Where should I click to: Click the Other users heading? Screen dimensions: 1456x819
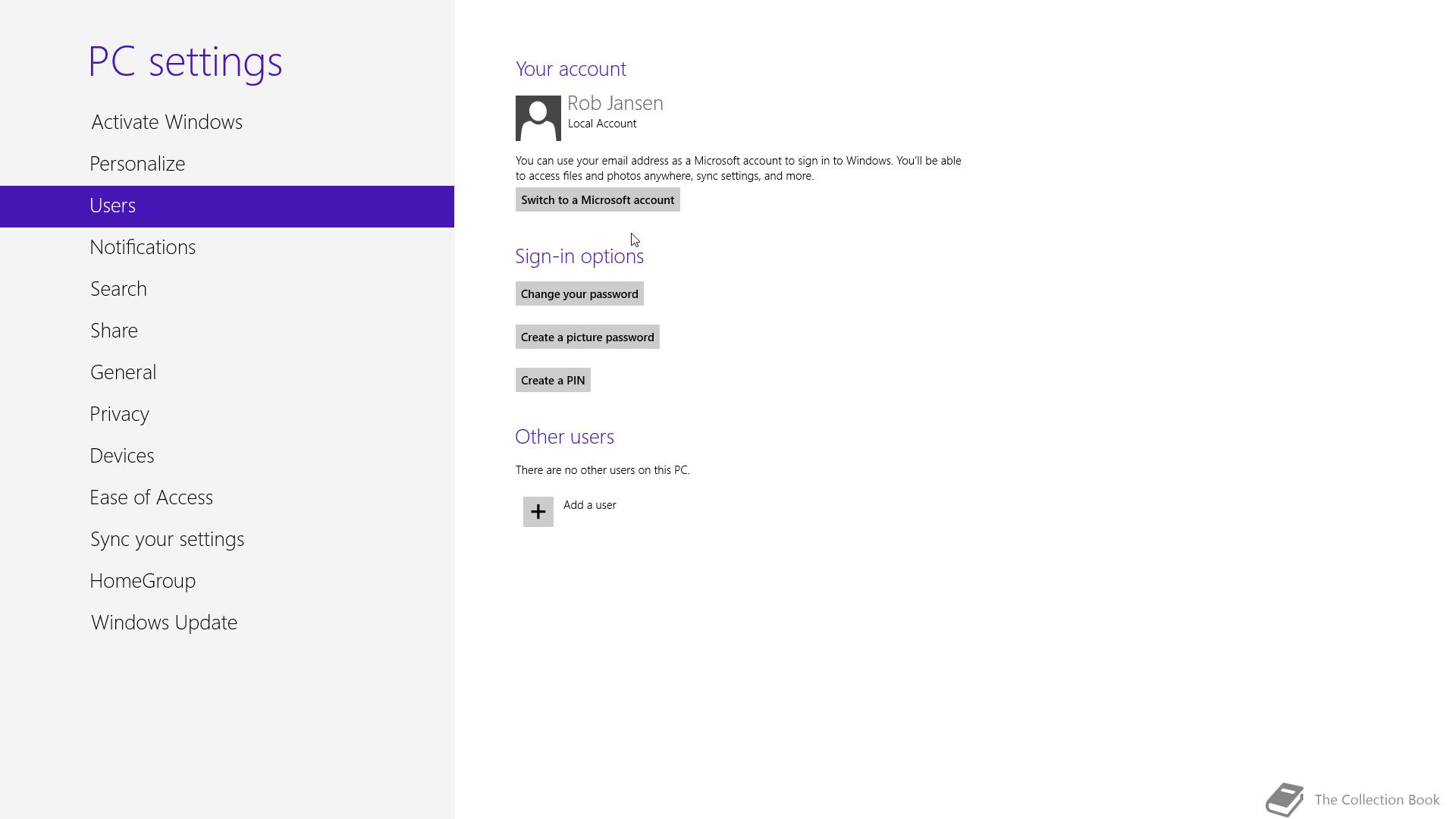point(565,437)
